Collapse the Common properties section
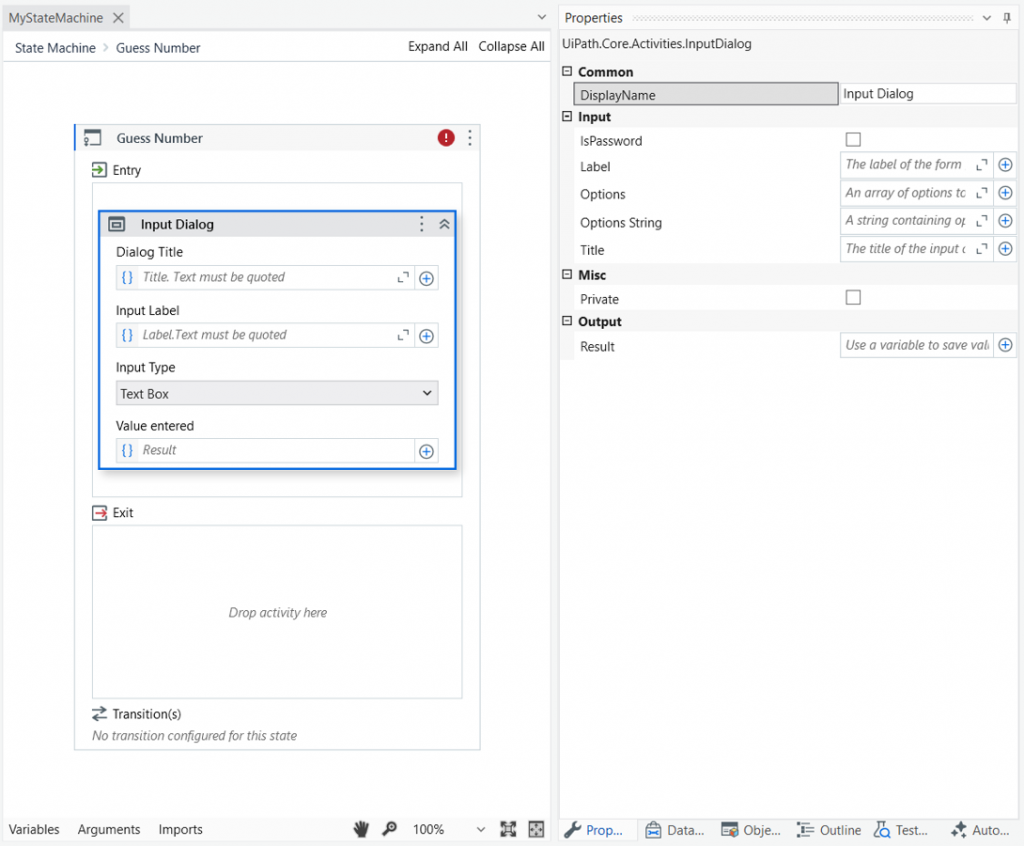Image resolution: width=1024 pixels, height=846 pixels. coord(567,71)
